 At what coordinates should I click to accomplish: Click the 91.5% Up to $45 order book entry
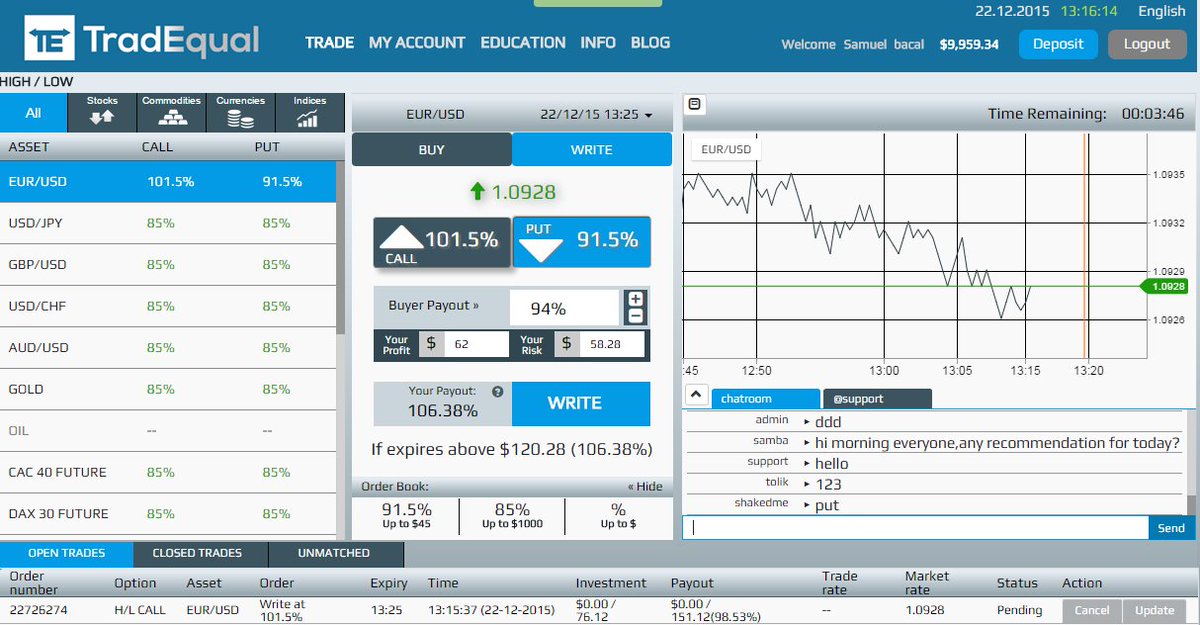click(406, 516)
